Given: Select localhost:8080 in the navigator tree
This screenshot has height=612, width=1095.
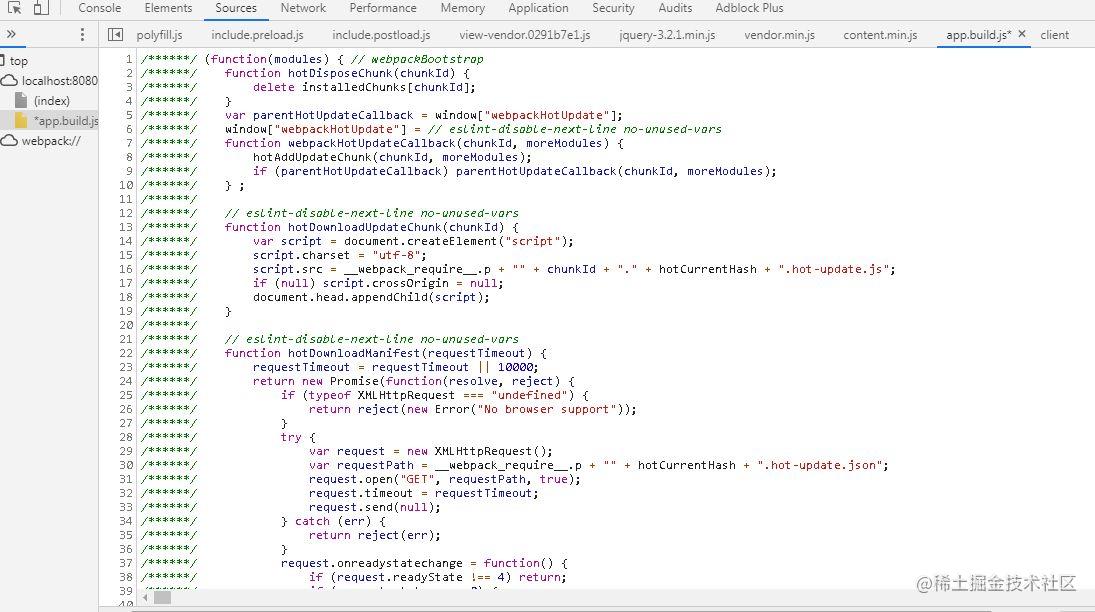Looking at the screenshot, I should 59,81.
